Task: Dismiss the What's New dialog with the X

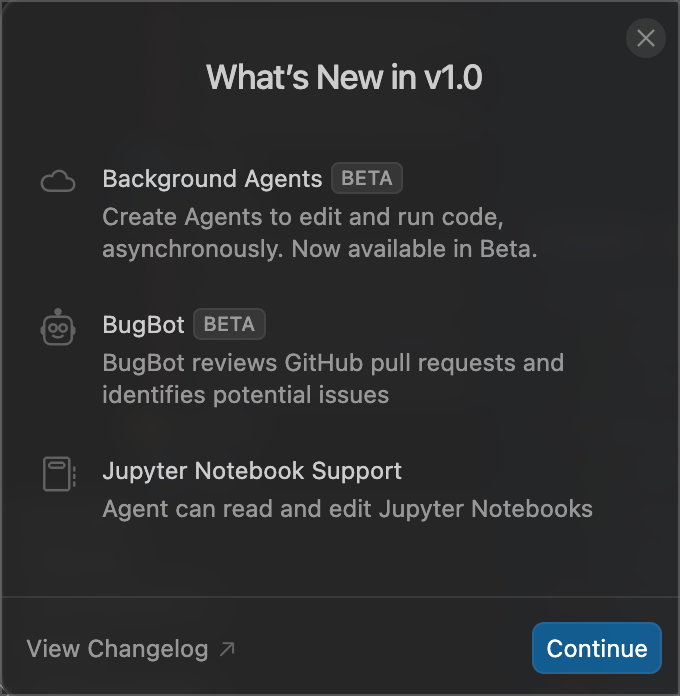Action: point(645,38)
